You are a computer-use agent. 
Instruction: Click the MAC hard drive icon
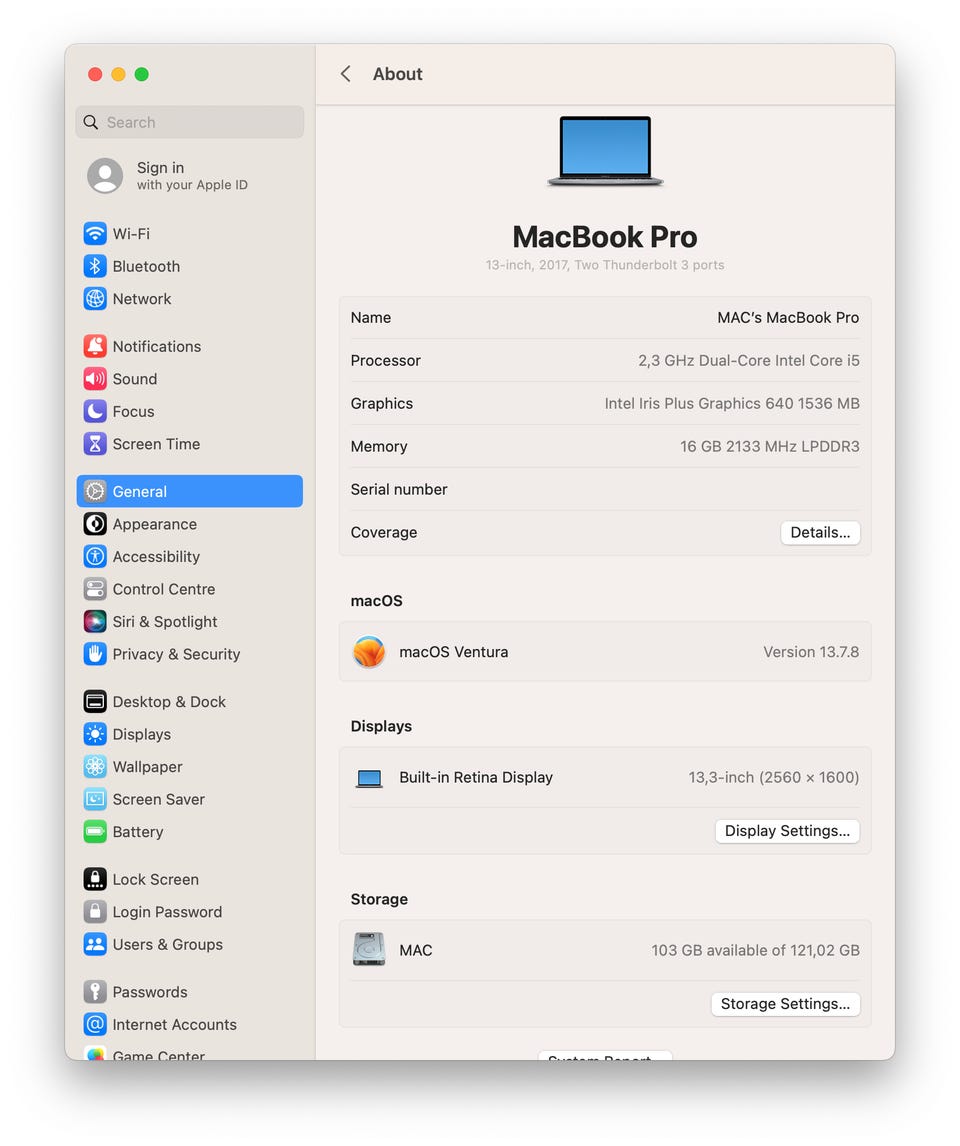(369, 949)
